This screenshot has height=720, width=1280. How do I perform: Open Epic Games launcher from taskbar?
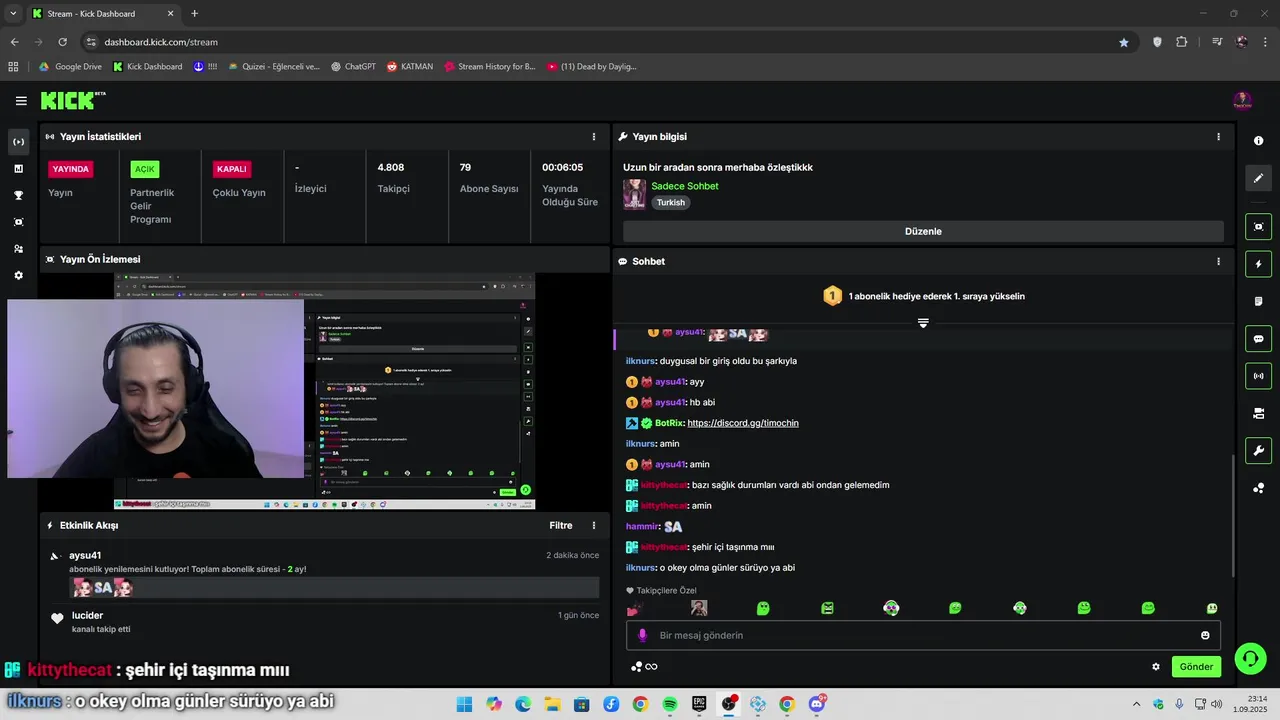pos(699,704)
